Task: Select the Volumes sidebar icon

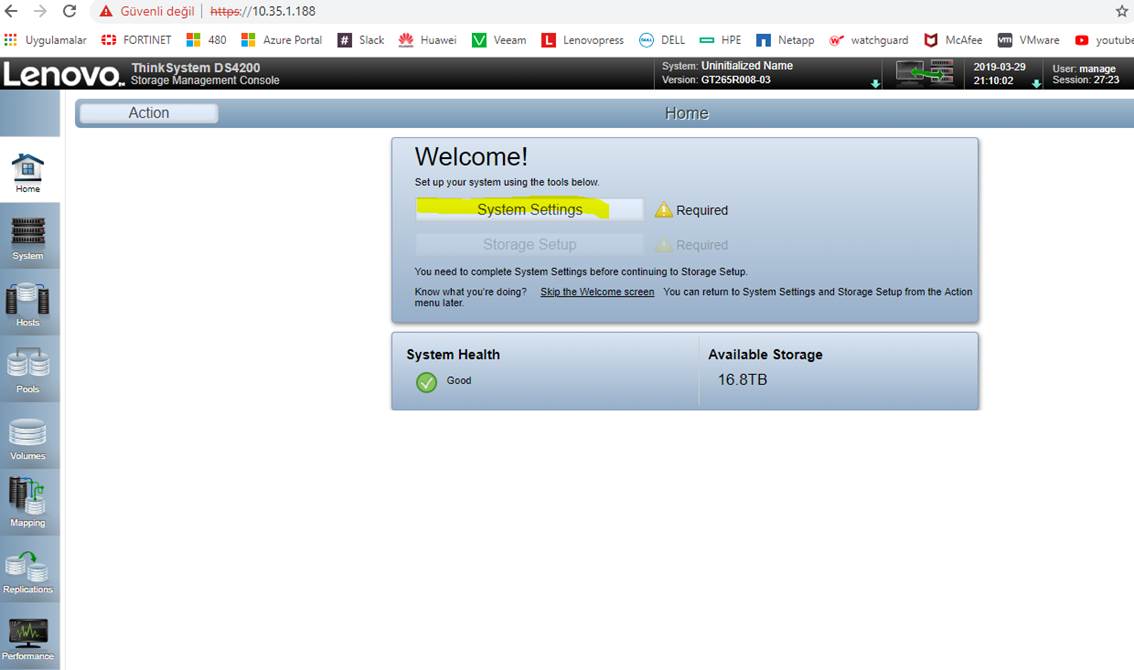Action: pos(28,438)
